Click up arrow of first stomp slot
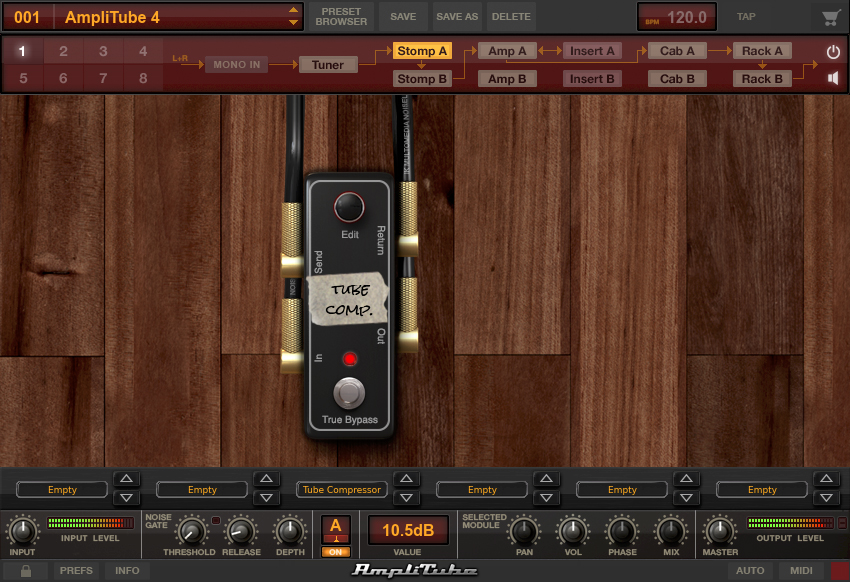850x582 pixels. (126, 478)
